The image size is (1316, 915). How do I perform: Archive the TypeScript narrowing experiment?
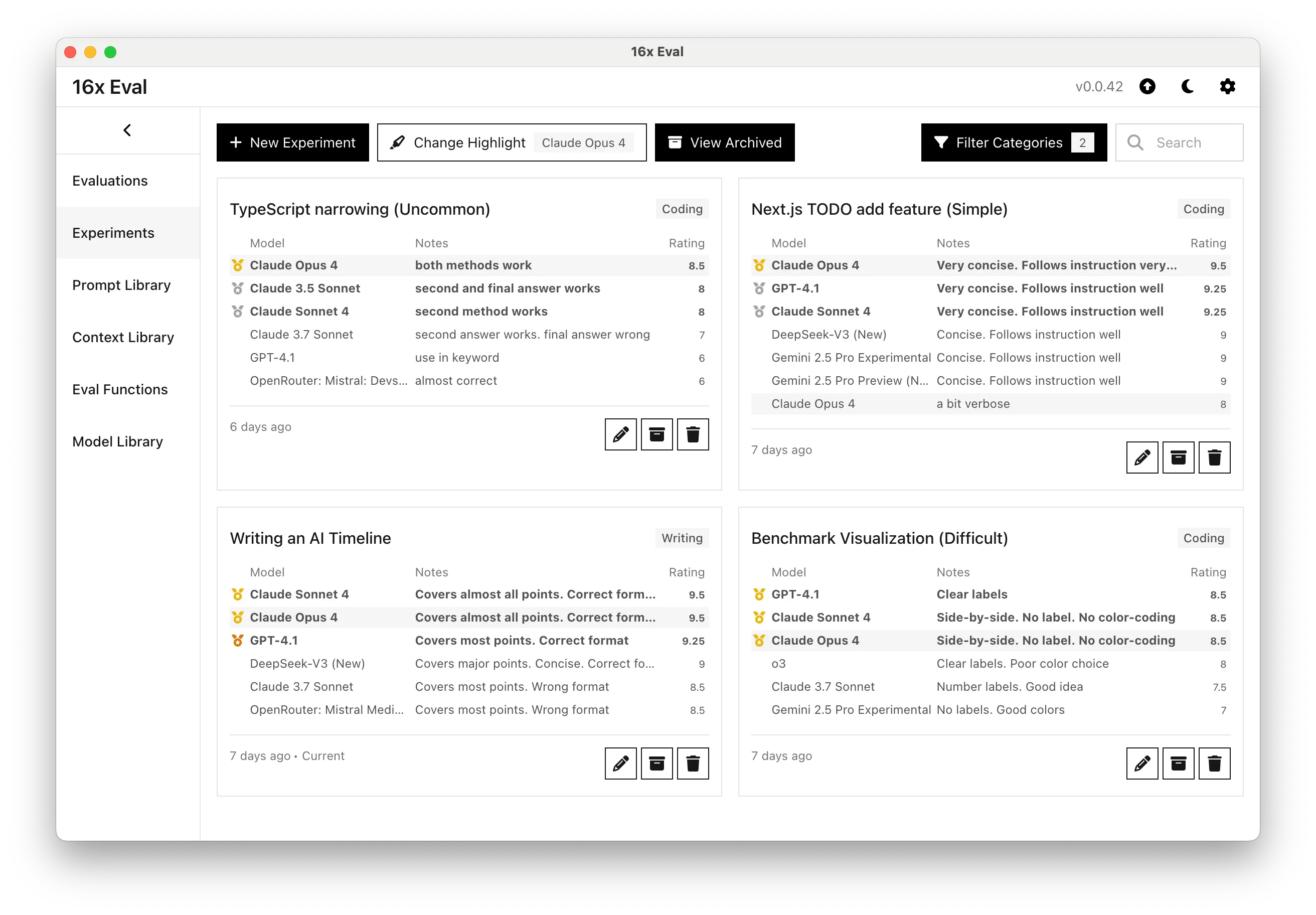pos(656,434)
